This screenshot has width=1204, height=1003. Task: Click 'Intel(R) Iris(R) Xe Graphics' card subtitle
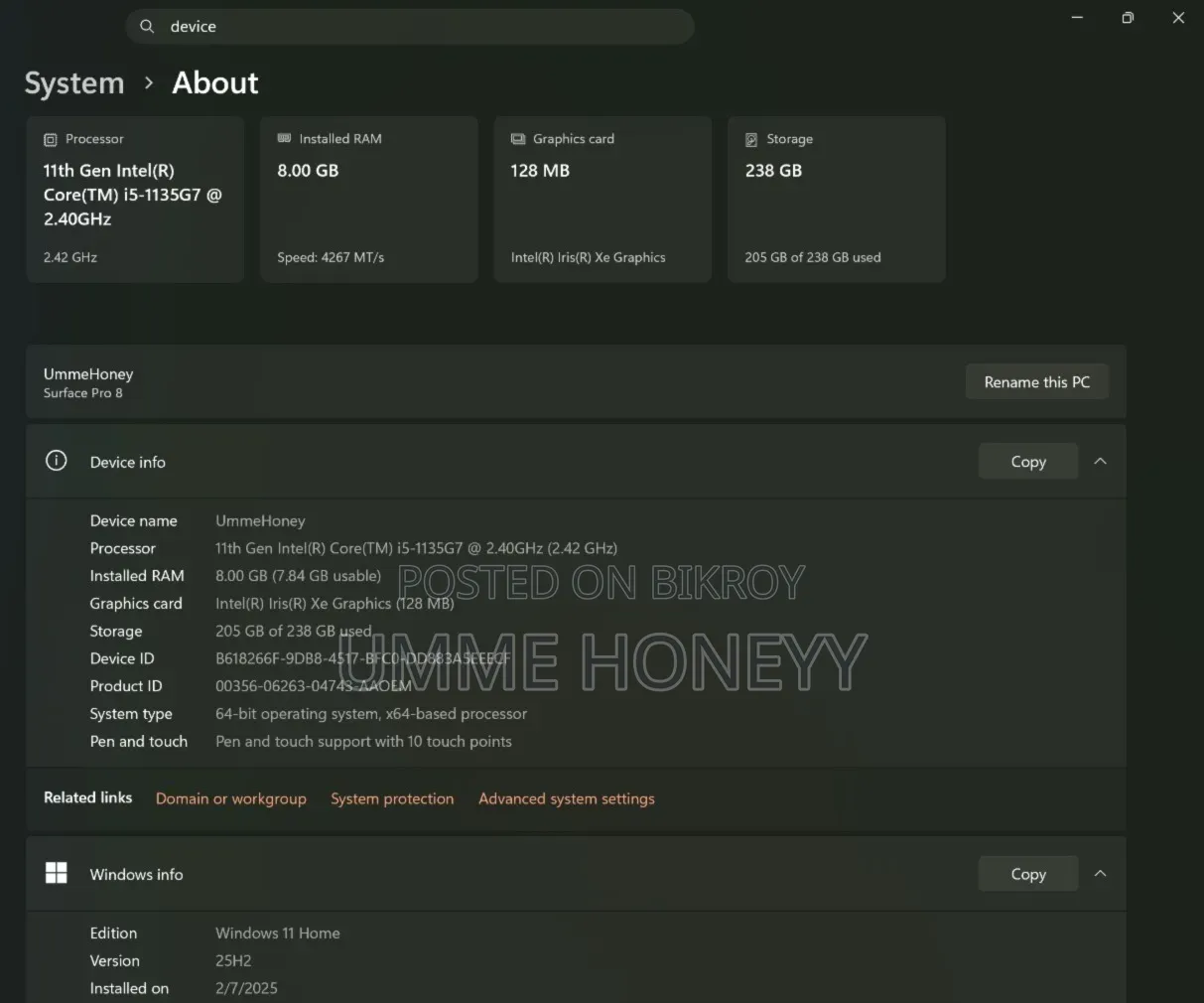(x=588, y=257)
